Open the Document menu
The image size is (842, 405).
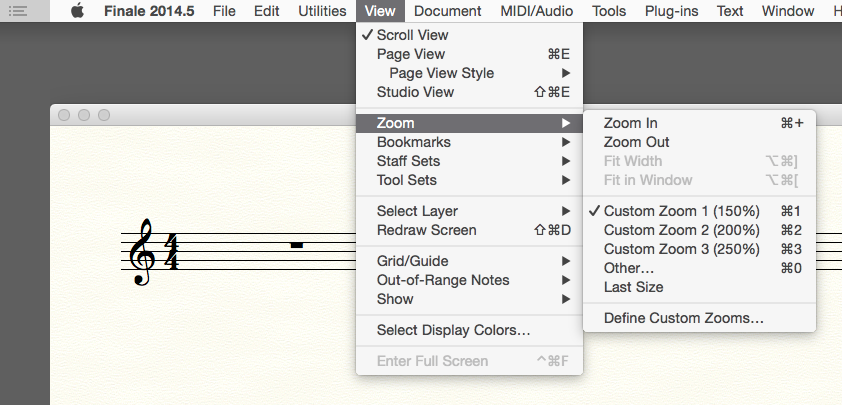447,12
